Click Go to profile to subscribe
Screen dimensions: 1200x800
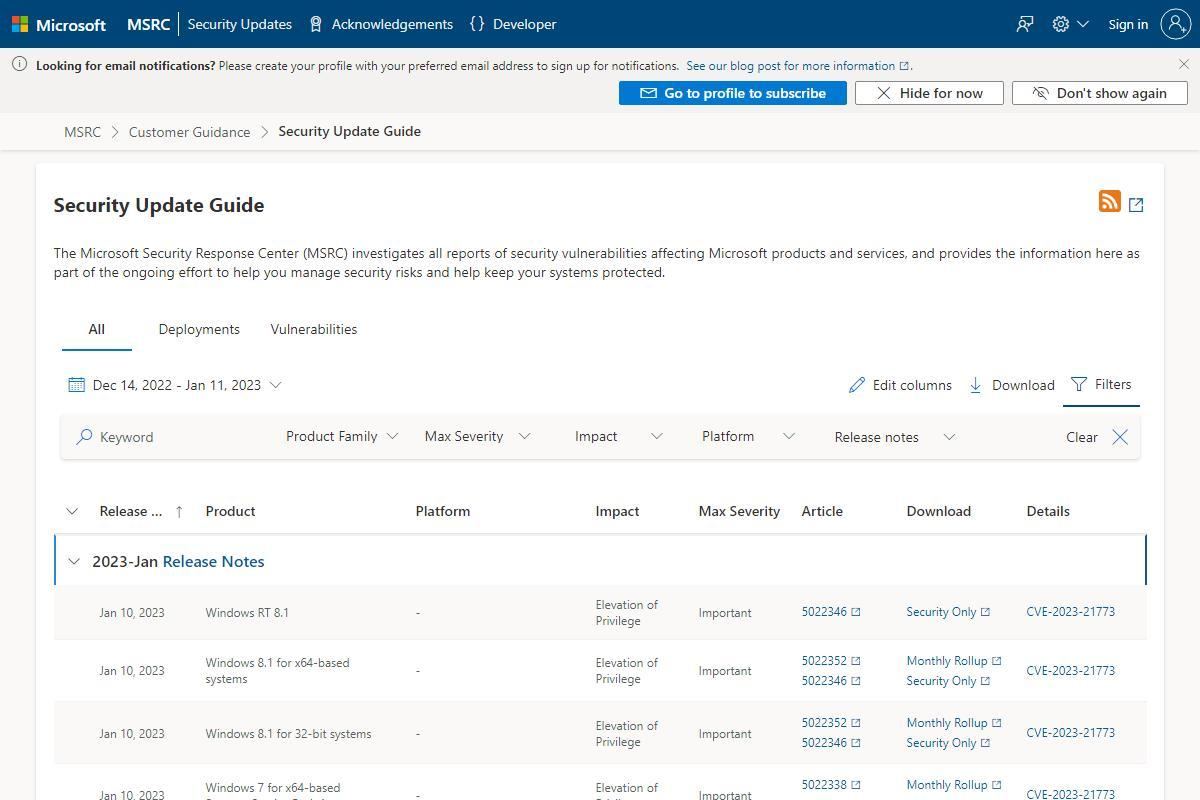pos(733,93)
